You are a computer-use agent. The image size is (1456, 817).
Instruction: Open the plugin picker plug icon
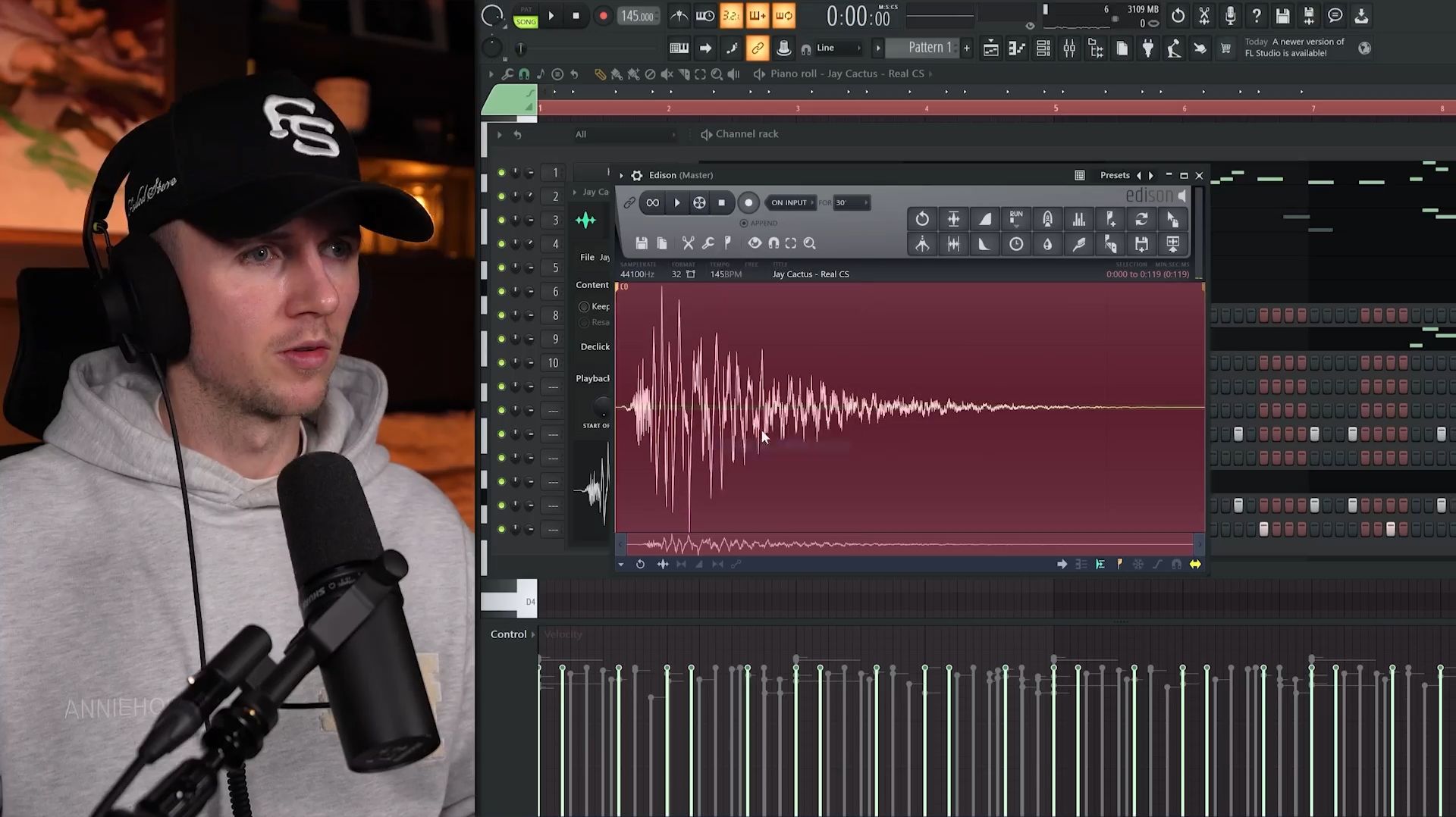click(1148, 49)
